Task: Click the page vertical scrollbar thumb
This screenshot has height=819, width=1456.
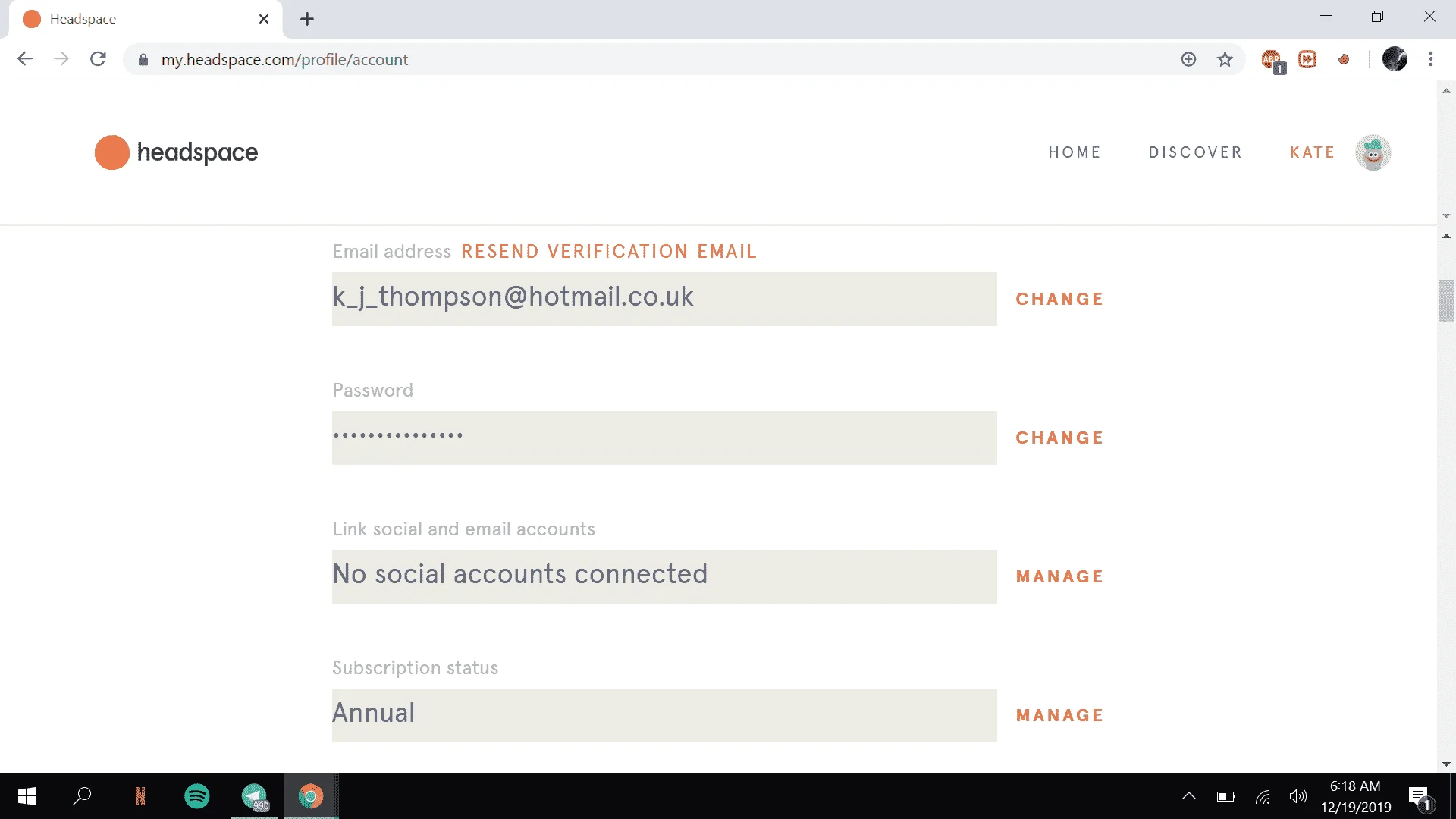Action: tap(1446, 301)
